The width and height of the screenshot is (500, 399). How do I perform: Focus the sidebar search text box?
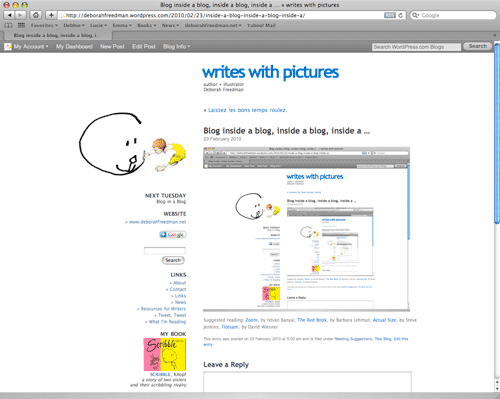pos(165,251)
